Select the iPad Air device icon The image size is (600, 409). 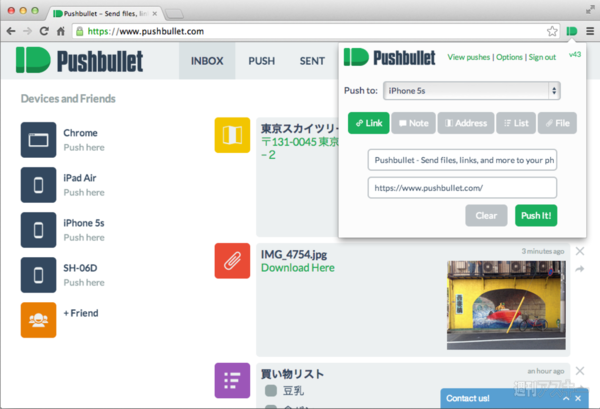click(x=38, y=185)
